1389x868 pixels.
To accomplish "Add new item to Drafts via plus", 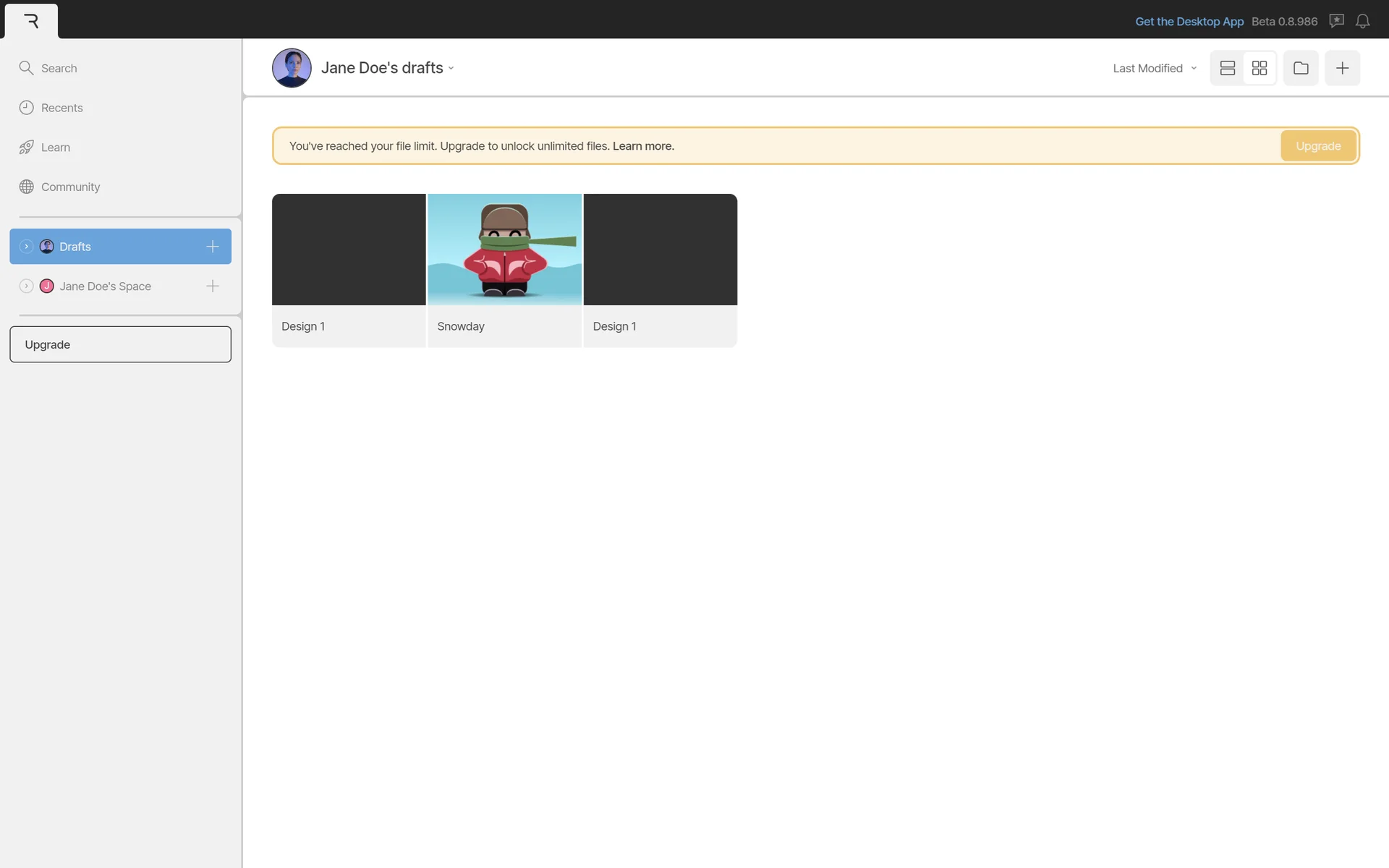I will (212, 247).
